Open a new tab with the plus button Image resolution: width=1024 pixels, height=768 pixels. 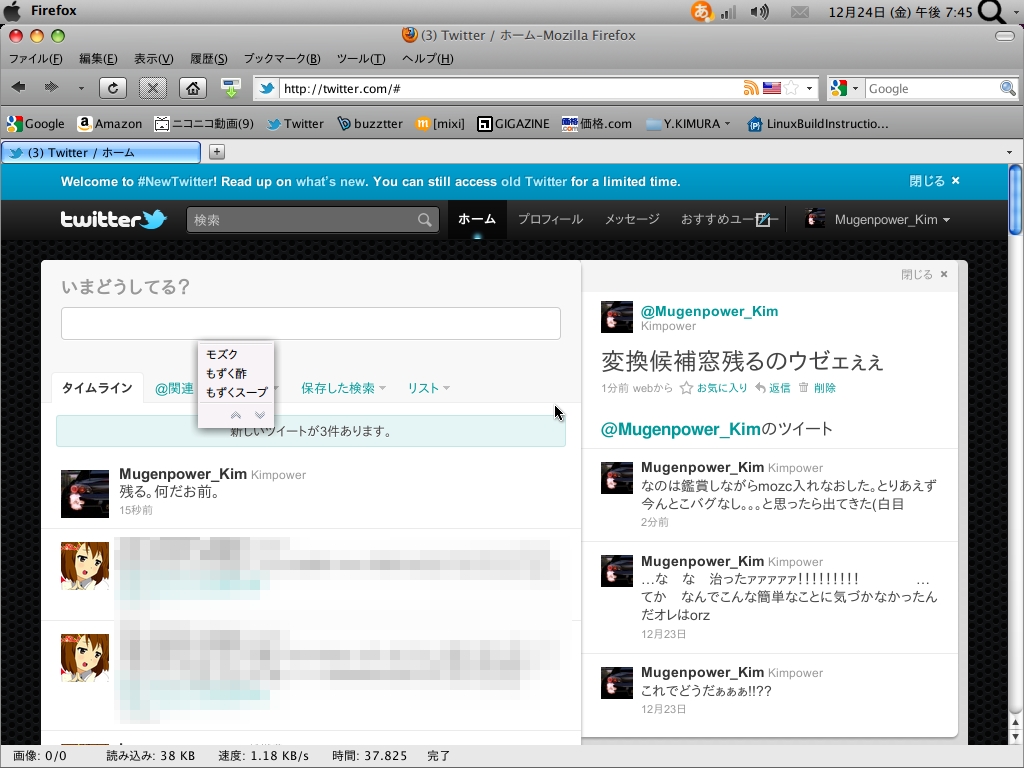(217, 152)
